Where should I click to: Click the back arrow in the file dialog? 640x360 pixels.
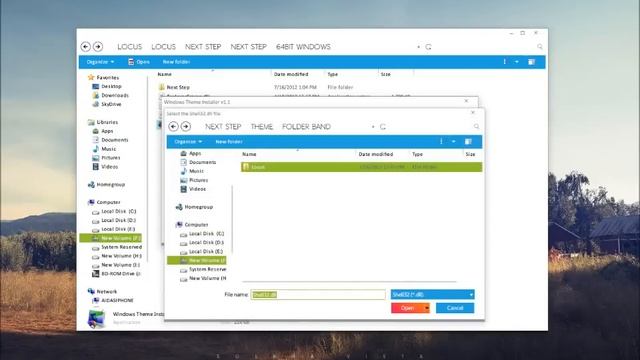(x=173, y=127)
